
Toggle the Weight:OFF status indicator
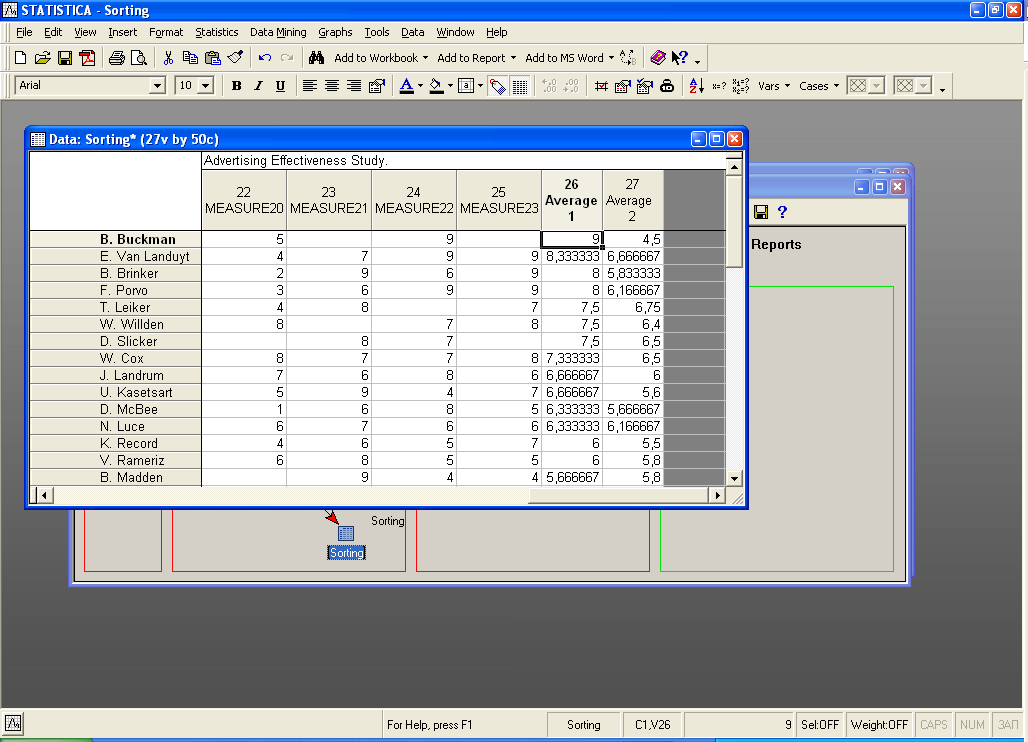click(879, 725)
